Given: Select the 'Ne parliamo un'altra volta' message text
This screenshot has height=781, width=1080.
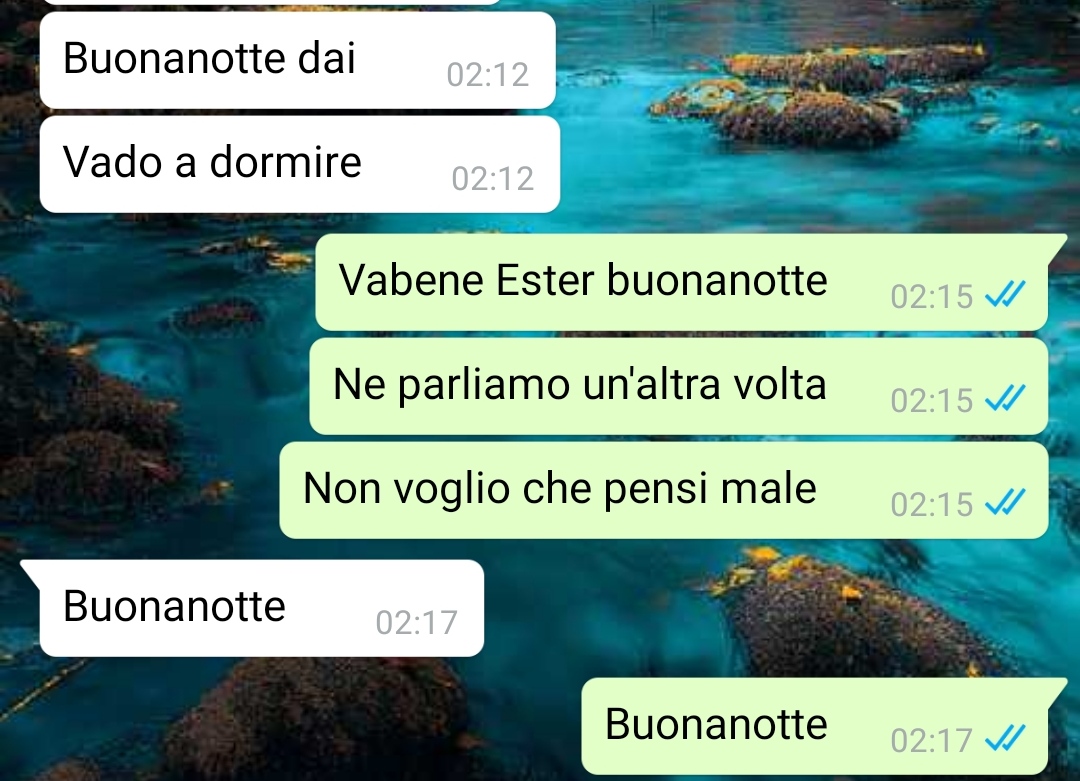Looking at the screenshot, I should (x=579, y=384).
